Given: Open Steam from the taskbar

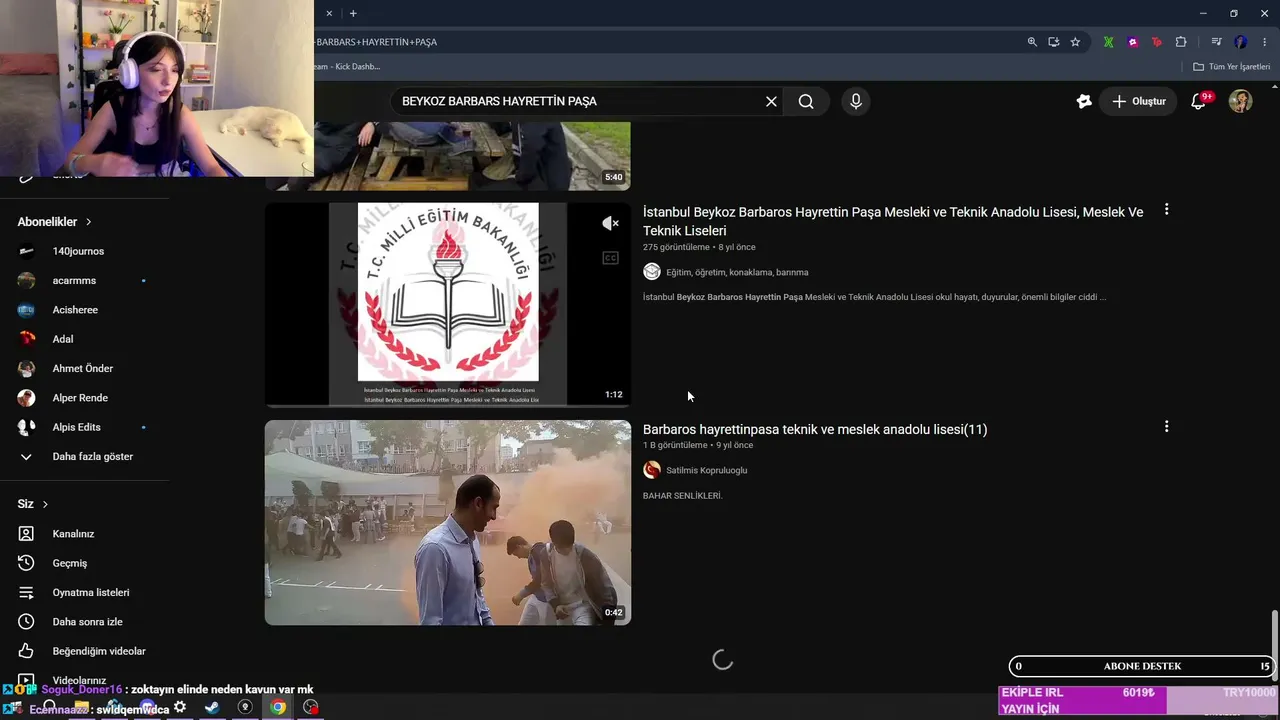Looking at the screenshot, I should 212,707.
